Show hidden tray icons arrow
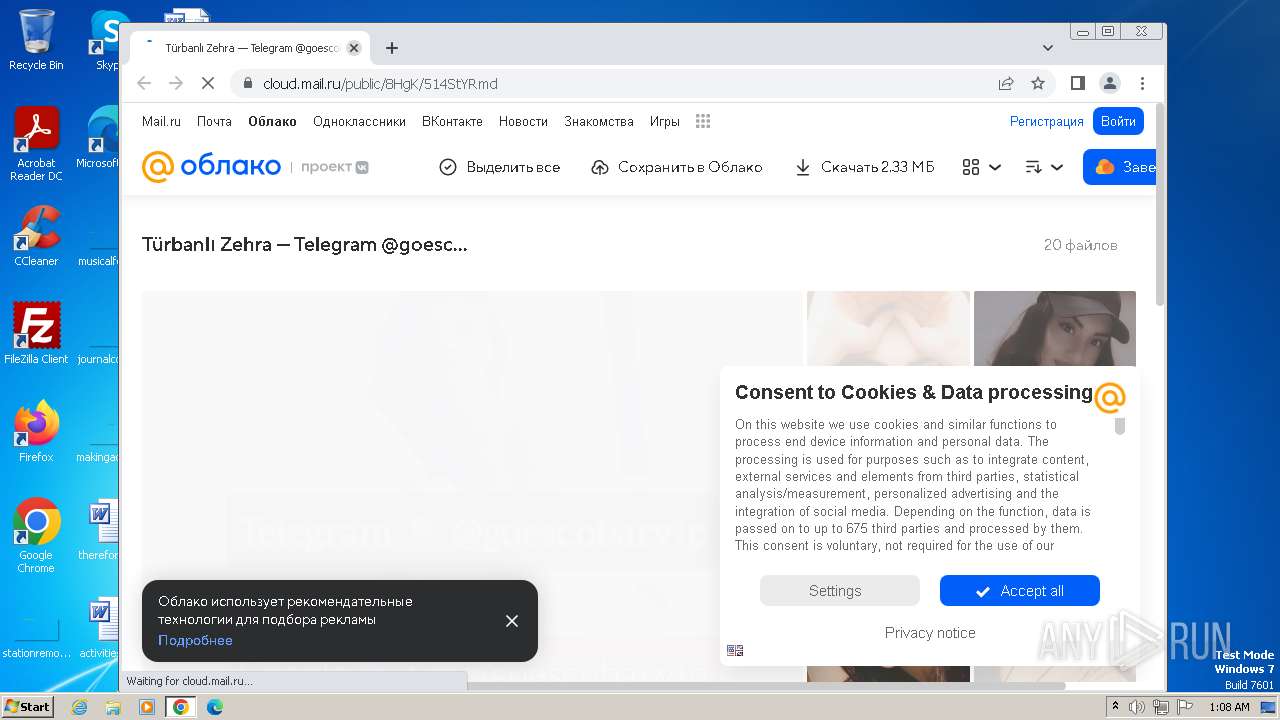 1116,707
